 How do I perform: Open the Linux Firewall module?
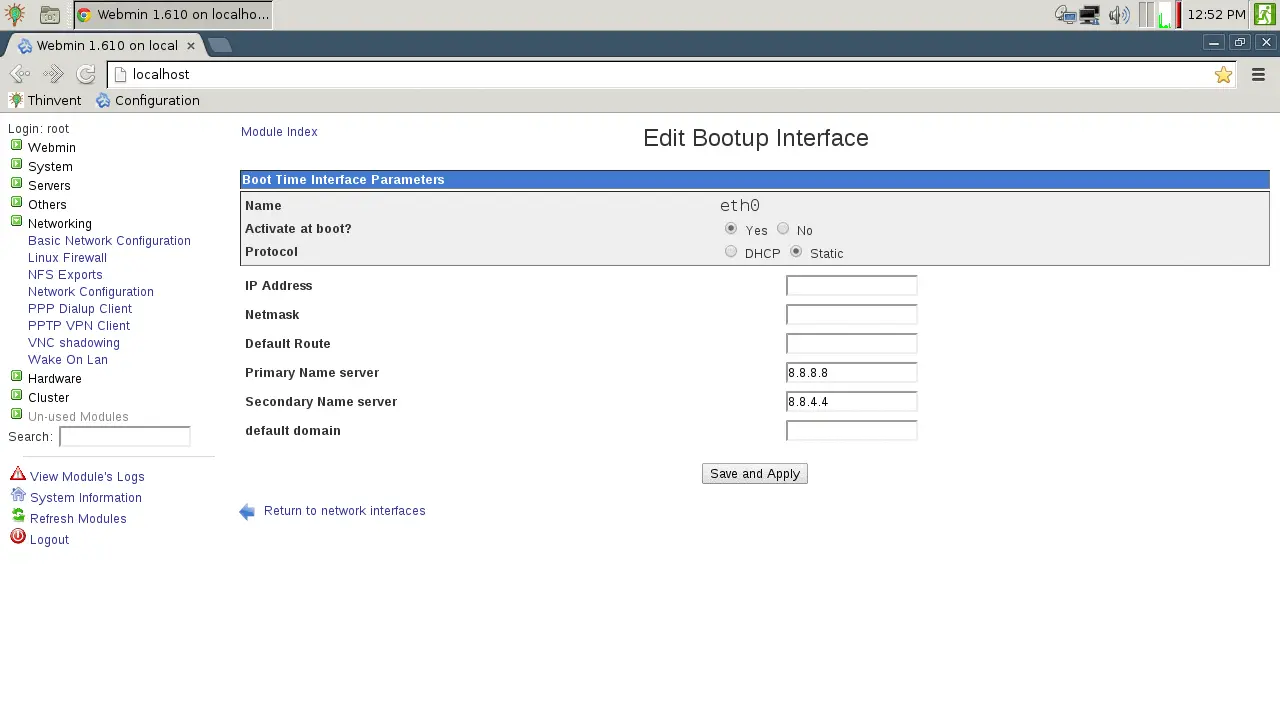click(x=67, y=258)
